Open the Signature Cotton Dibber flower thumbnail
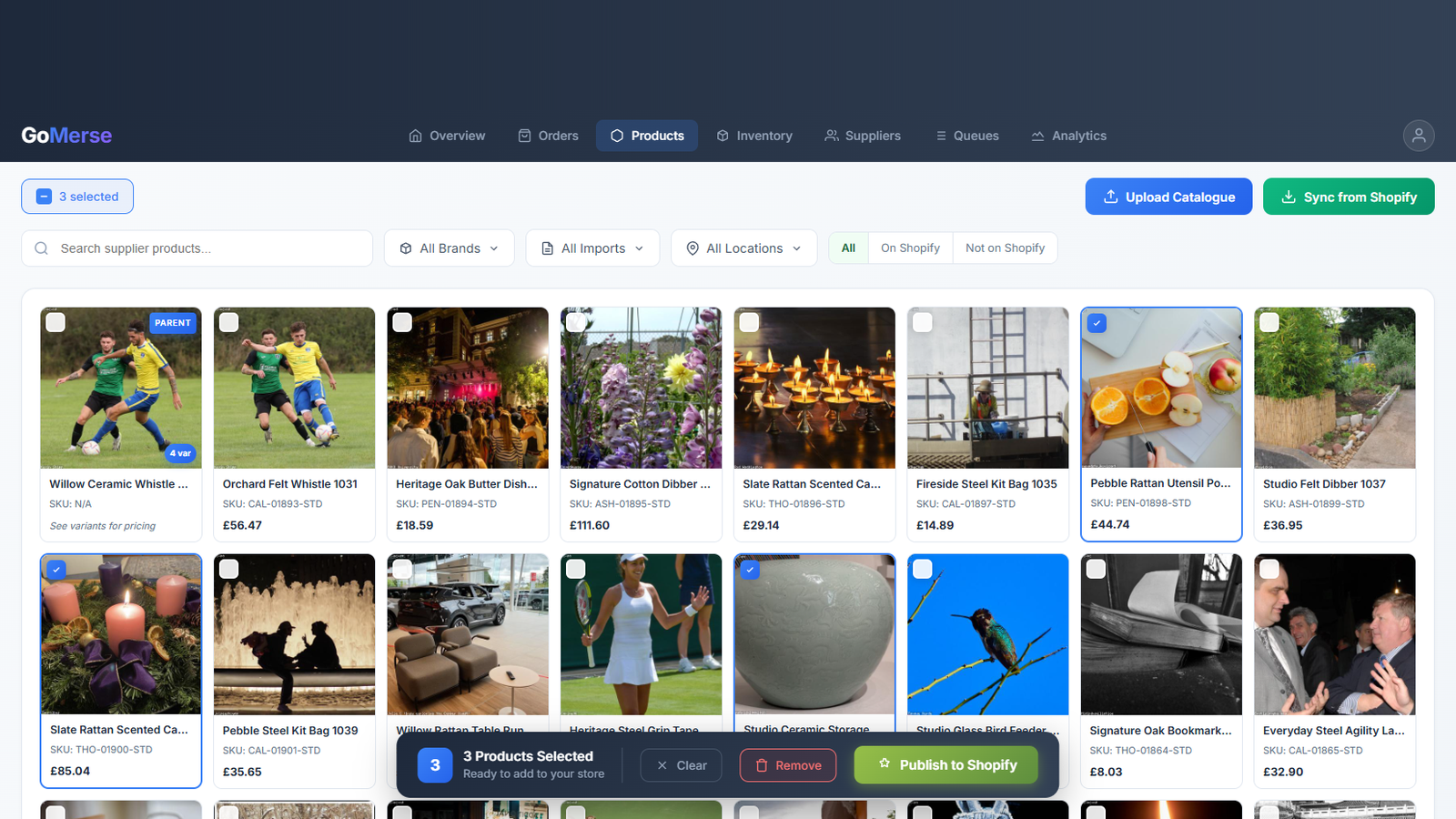The height and width of the screenshot is (819, 1456). tap(642, 388)
